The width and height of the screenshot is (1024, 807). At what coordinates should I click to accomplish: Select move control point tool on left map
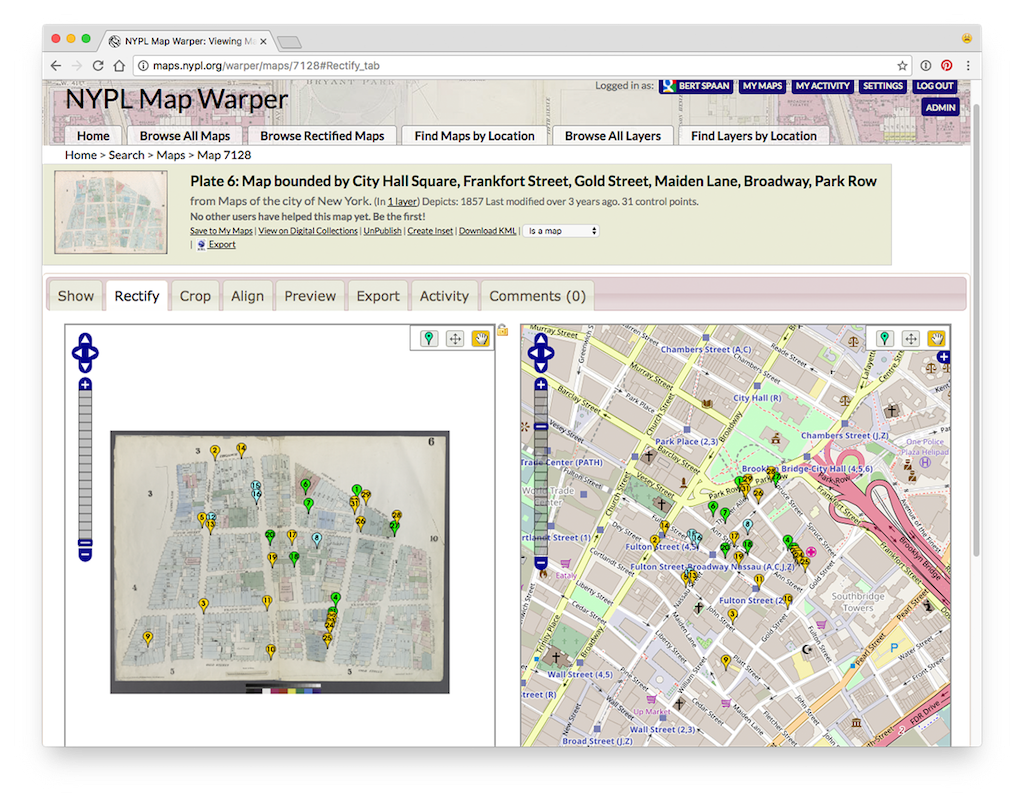pyautogui.click(x=455, y=338)
